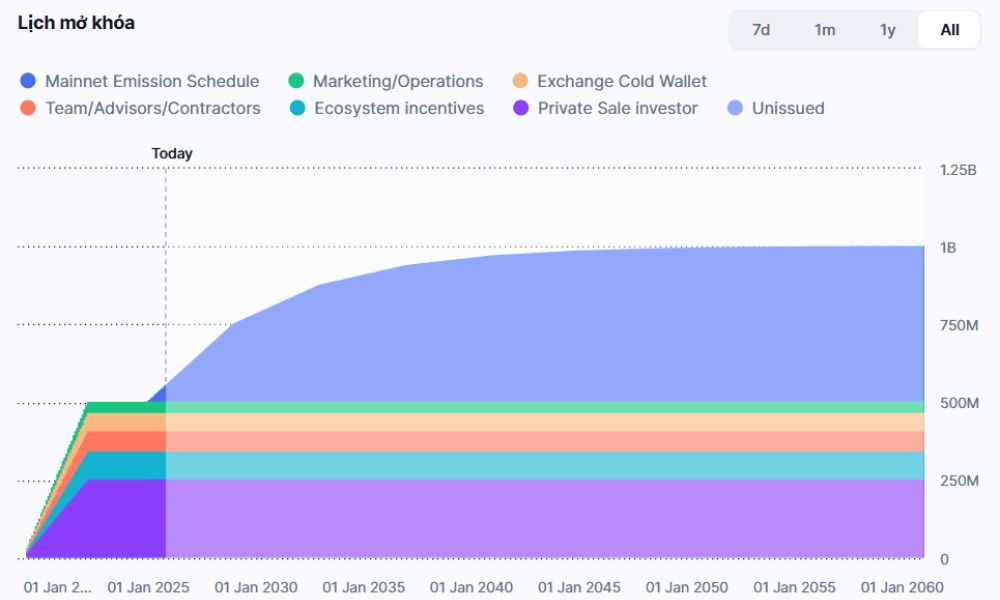Click the 01 Jan 2040 axis label
The width and height of the screenshot is (1000, 600).
472,588
